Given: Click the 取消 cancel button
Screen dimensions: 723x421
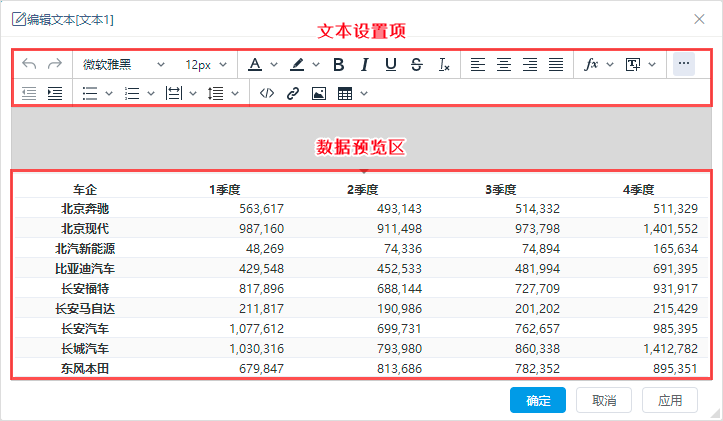Looking at the screenshot, I should pyautogui.click(x=604, y=400).
